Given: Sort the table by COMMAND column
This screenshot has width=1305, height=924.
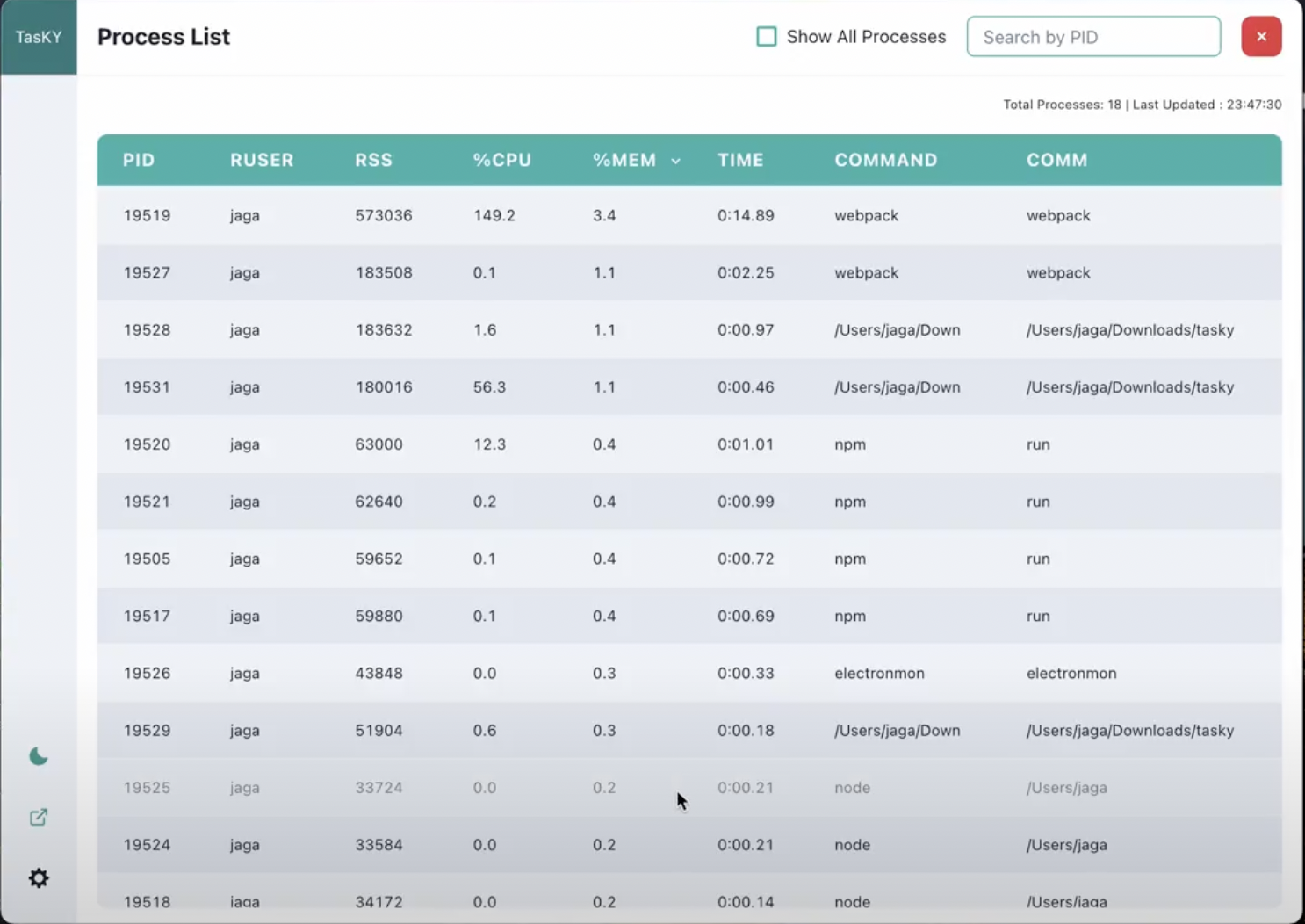Looking at the screenshot, I should (x=885, y=160).
